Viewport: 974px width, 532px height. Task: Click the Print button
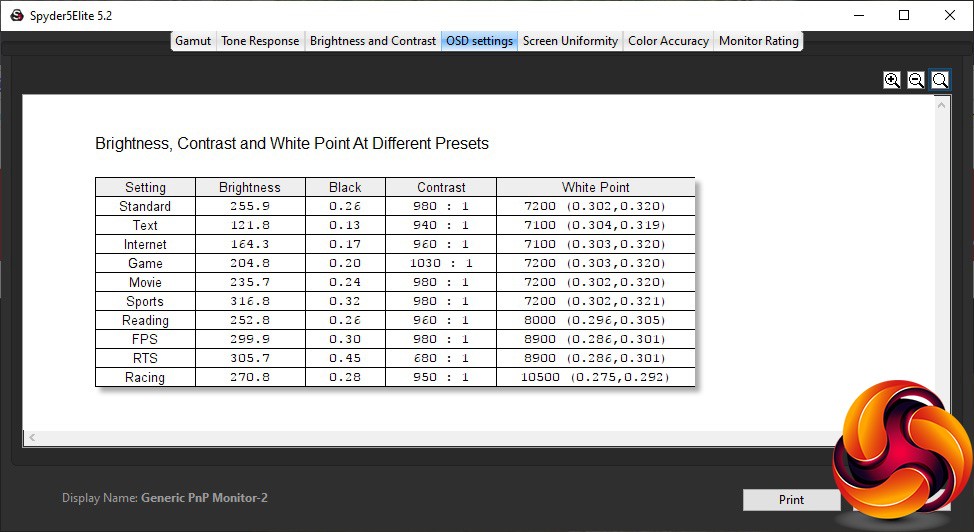(x=791, y=500)
